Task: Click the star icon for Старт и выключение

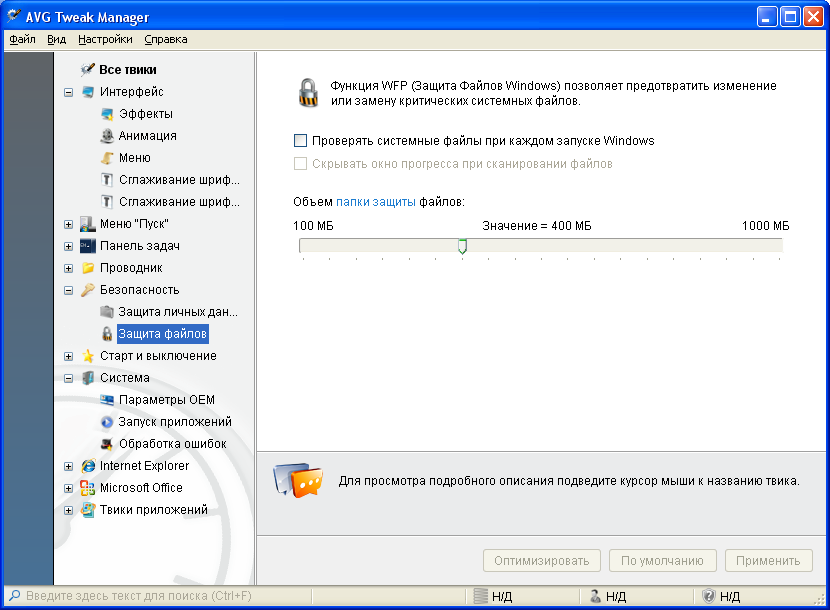Action: [x=88, y=356]
